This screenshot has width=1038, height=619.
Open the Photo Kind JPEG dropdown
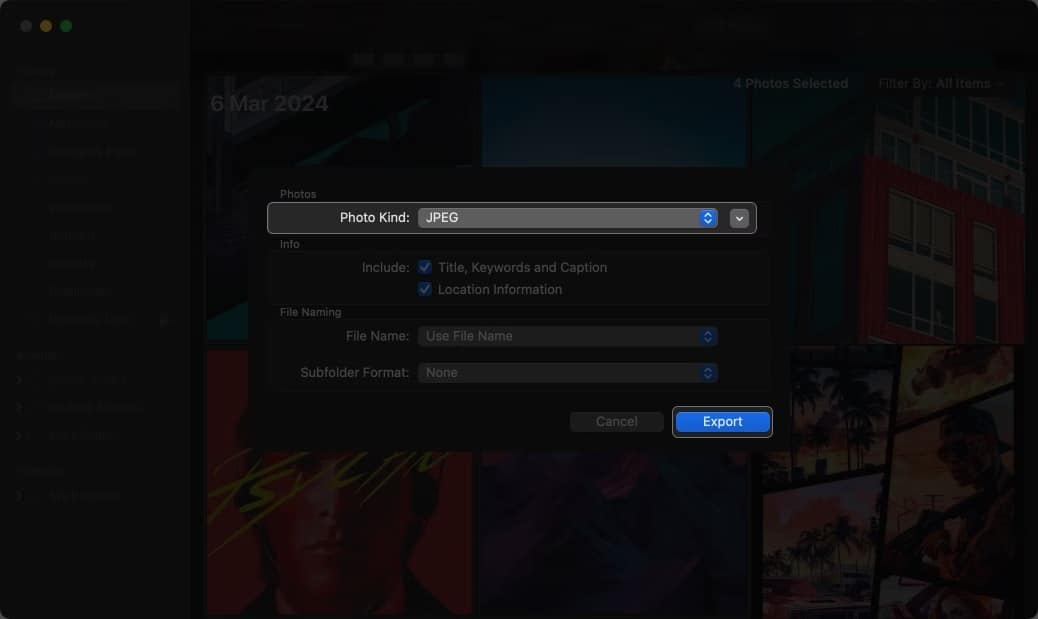pos(567,218)
